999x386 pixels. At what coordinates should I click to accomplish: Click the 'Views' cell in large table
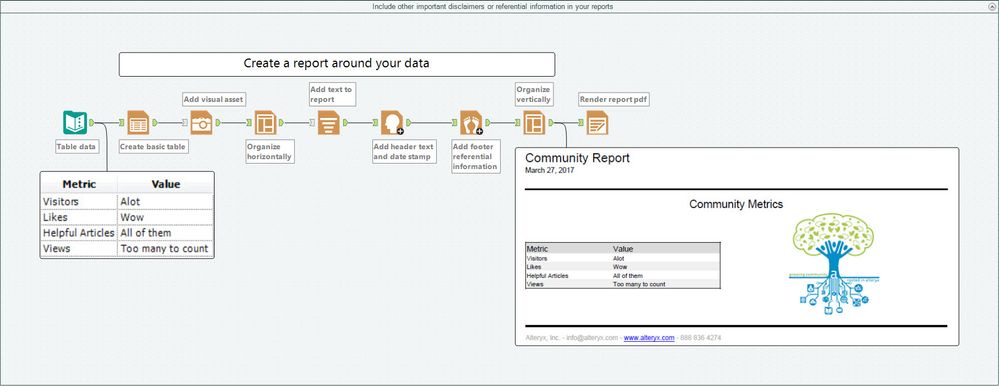79,248
